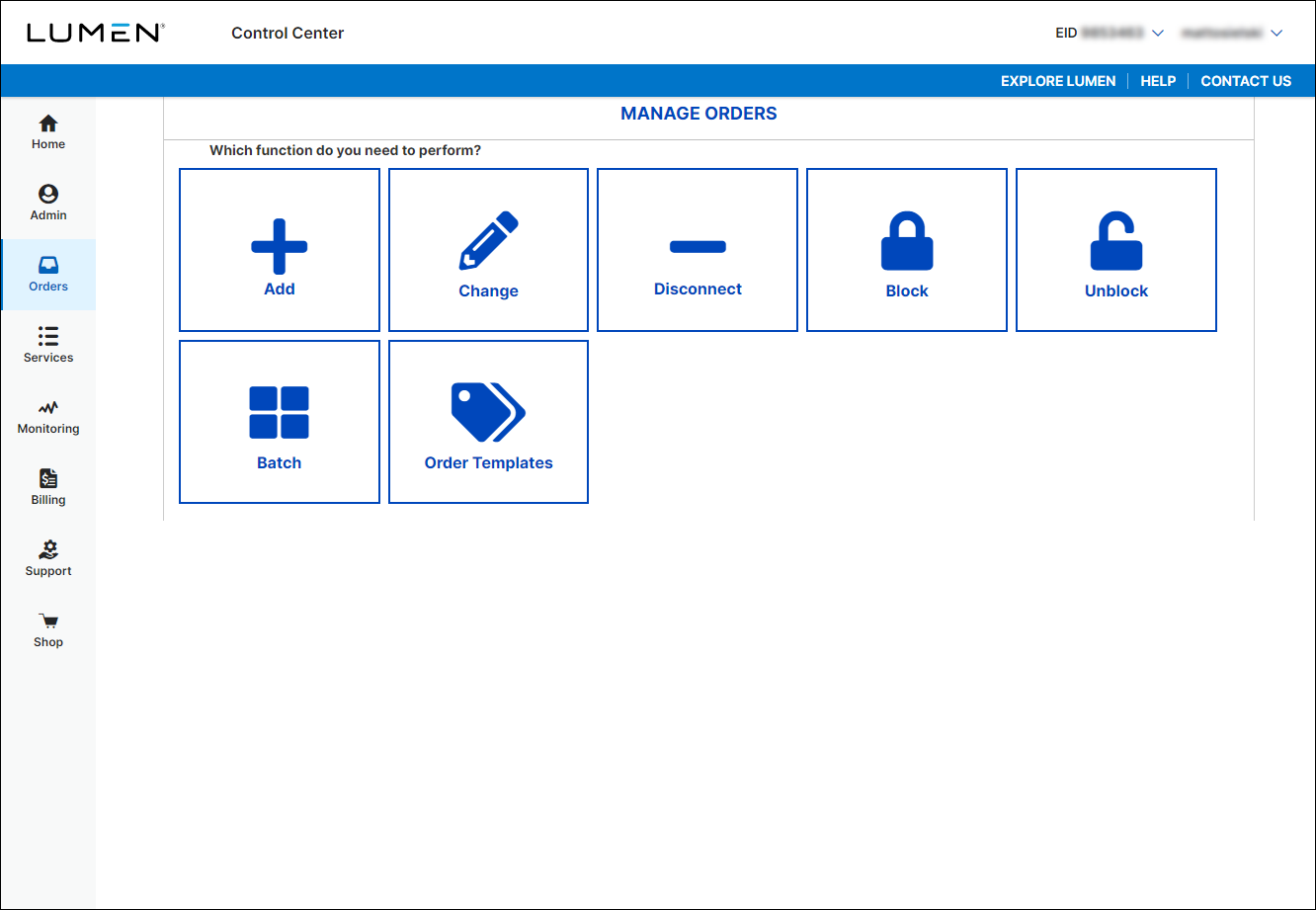
Task: Open the Explore Lumen link
Action: [x=1058, y=81]
